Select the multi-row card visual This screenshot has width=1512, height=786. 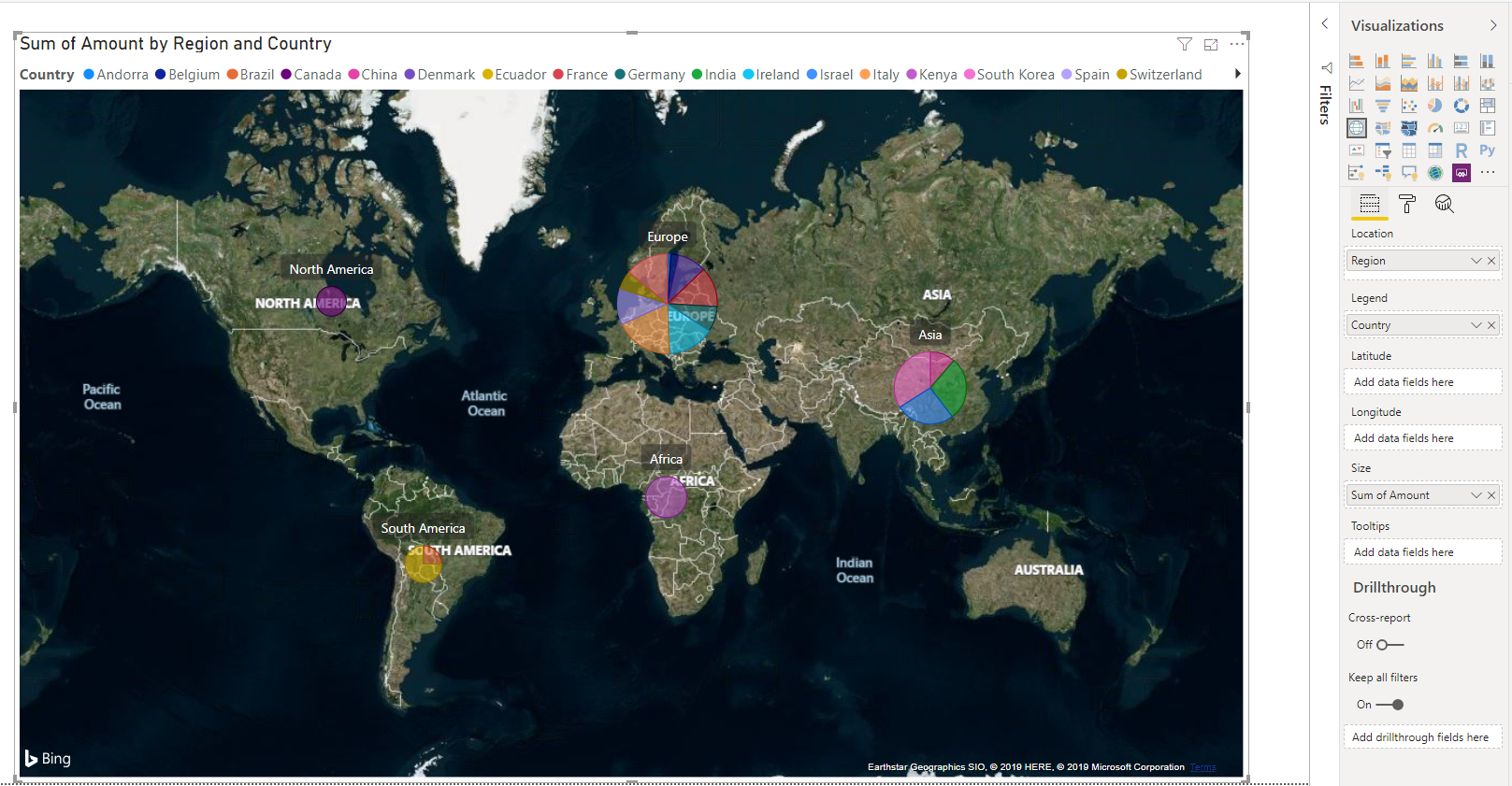pyautogui.click(x=1488, y=128)
